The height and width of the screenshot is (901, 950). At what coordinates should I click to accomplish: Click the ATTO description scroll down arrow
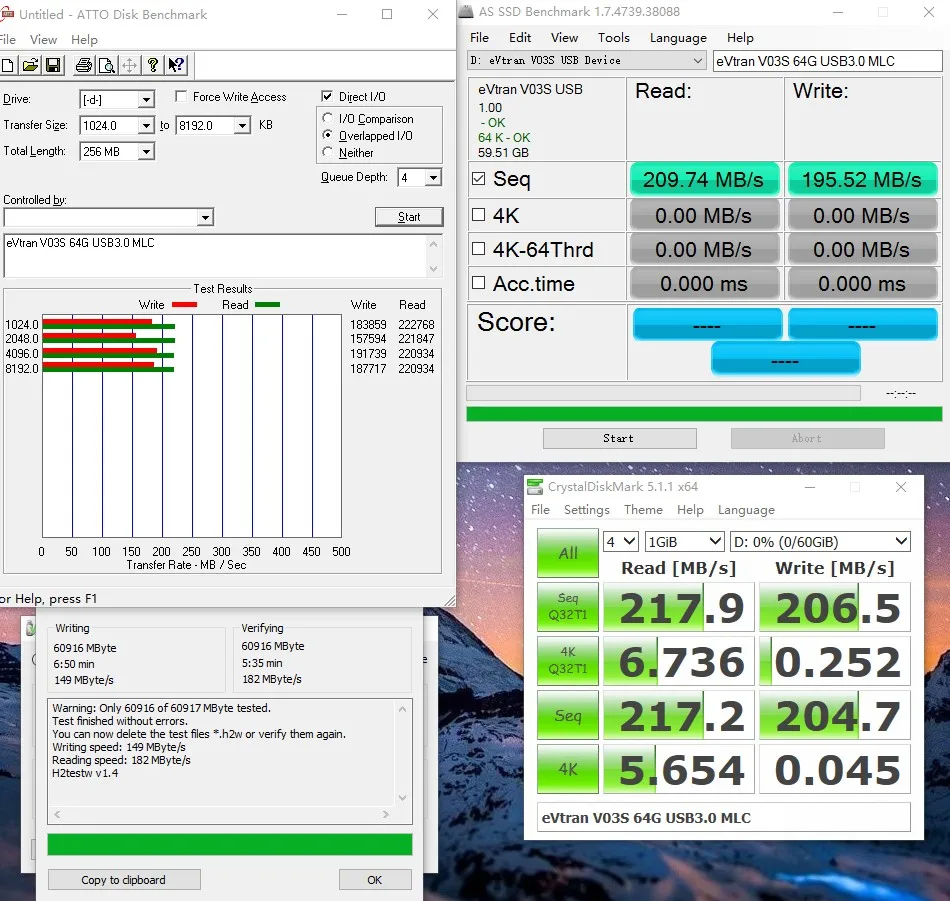[433, 268]
